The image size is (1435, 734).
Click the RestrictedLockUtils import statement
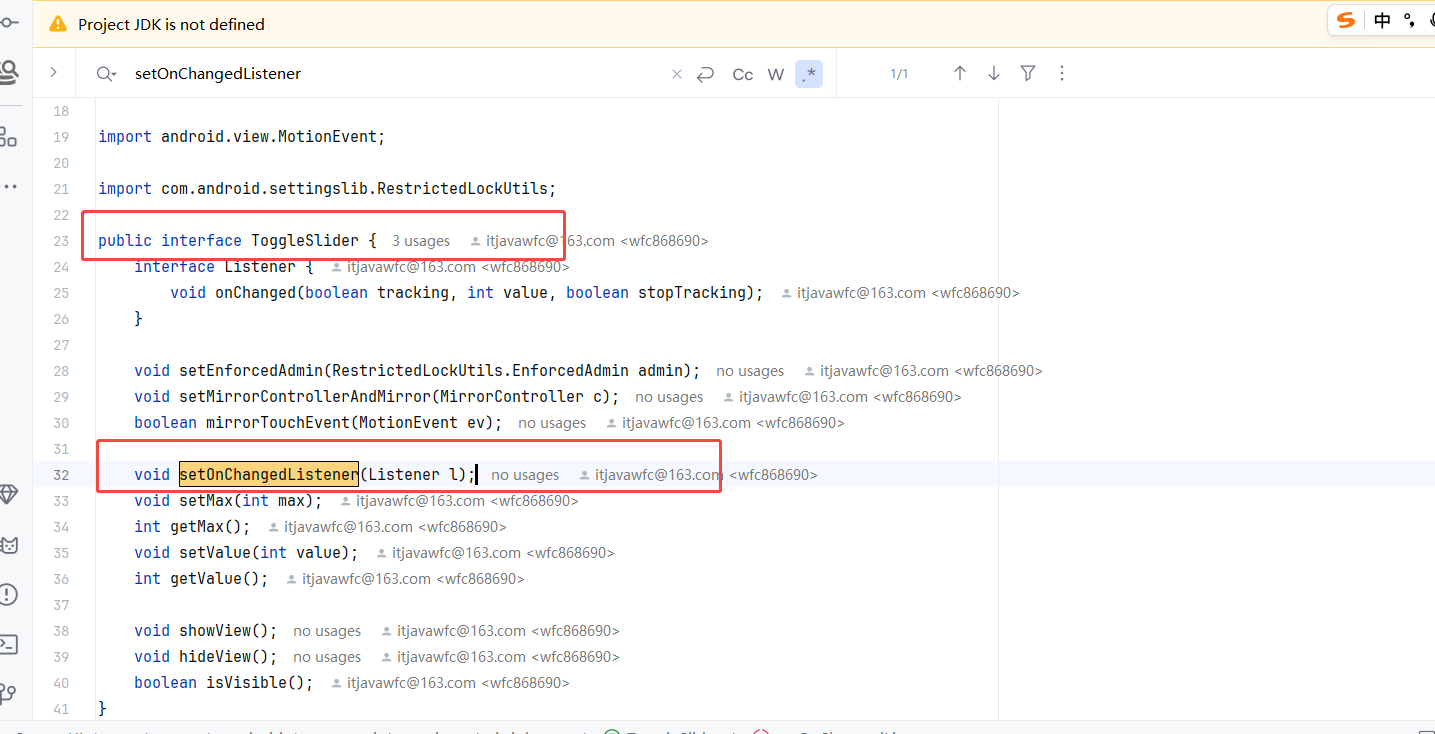(327, 188)
